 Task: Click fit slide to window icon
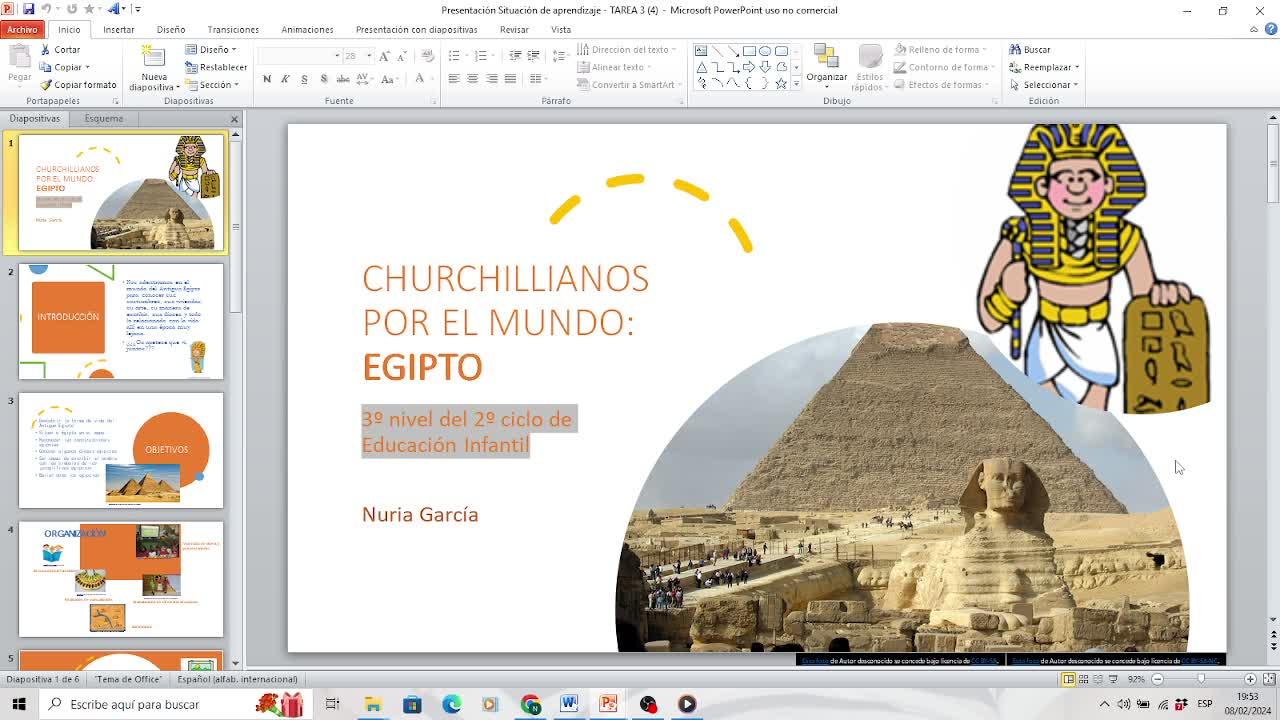(x=1267, y=679)
